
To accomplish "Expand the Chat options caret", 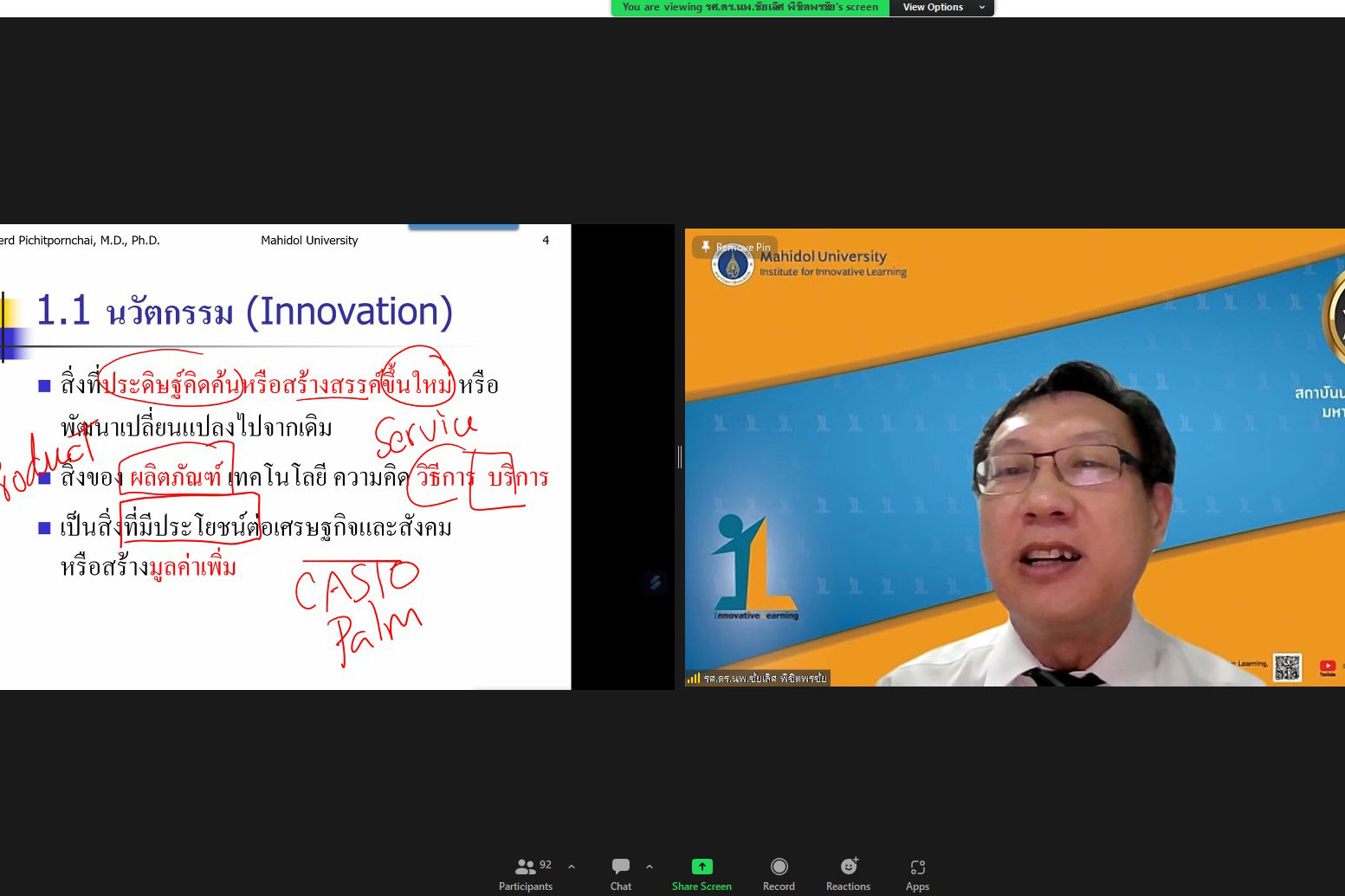I will tap(650, 867).
